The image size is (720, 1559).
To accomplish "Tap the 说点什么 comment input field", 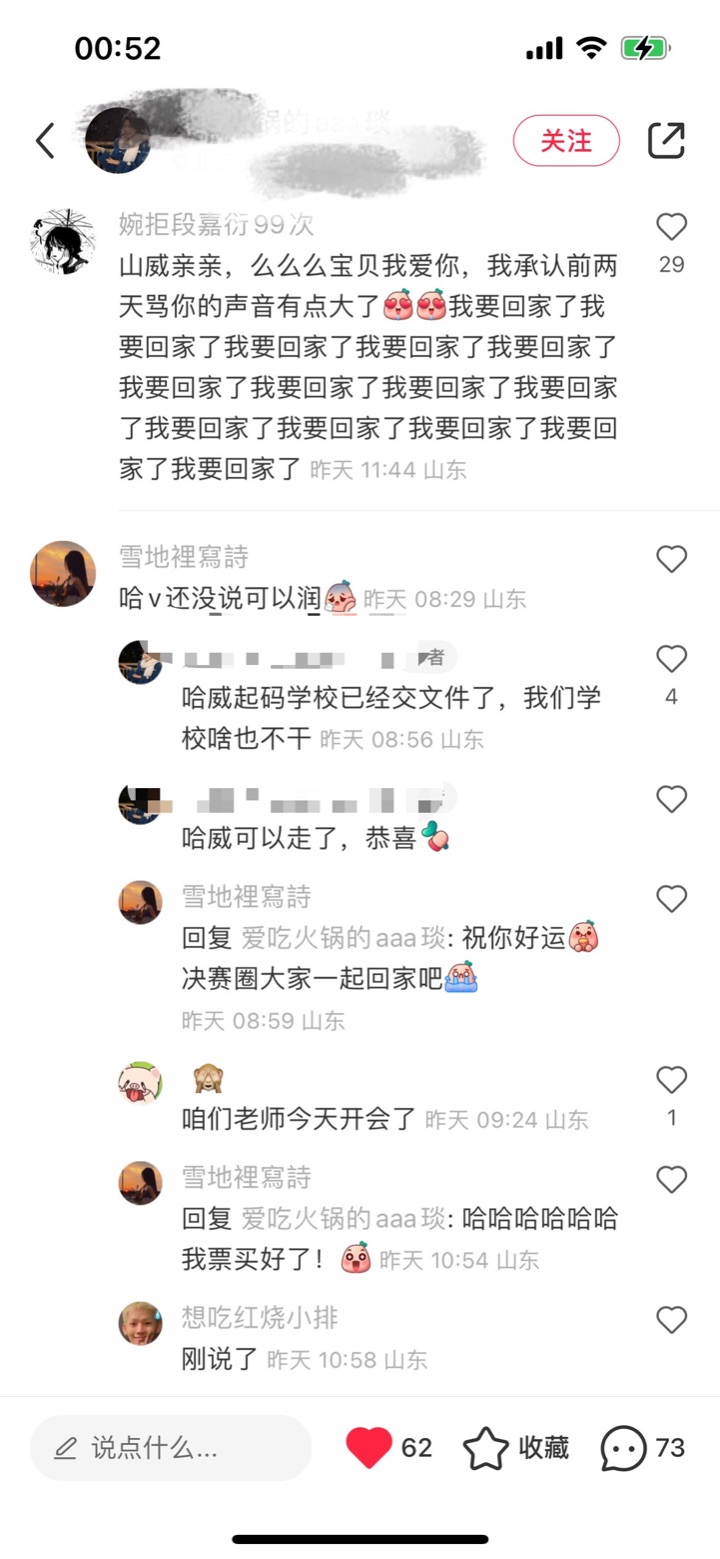I will click(171, 1447).
